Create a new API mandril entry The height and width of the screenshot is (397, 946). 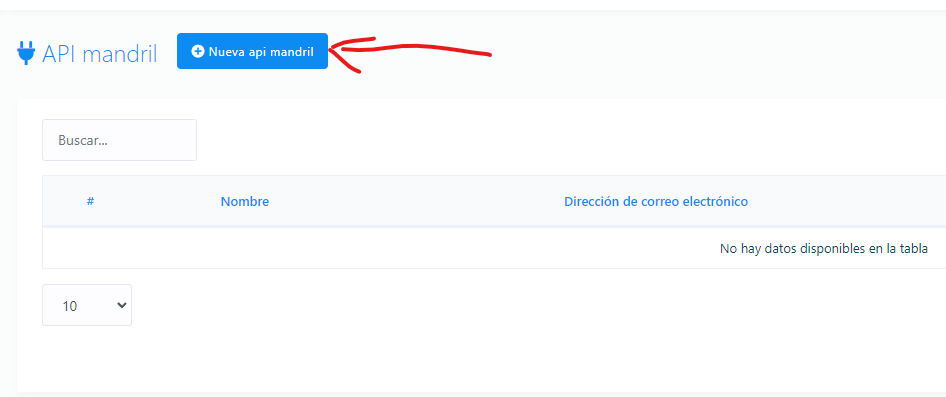[252, 51]
